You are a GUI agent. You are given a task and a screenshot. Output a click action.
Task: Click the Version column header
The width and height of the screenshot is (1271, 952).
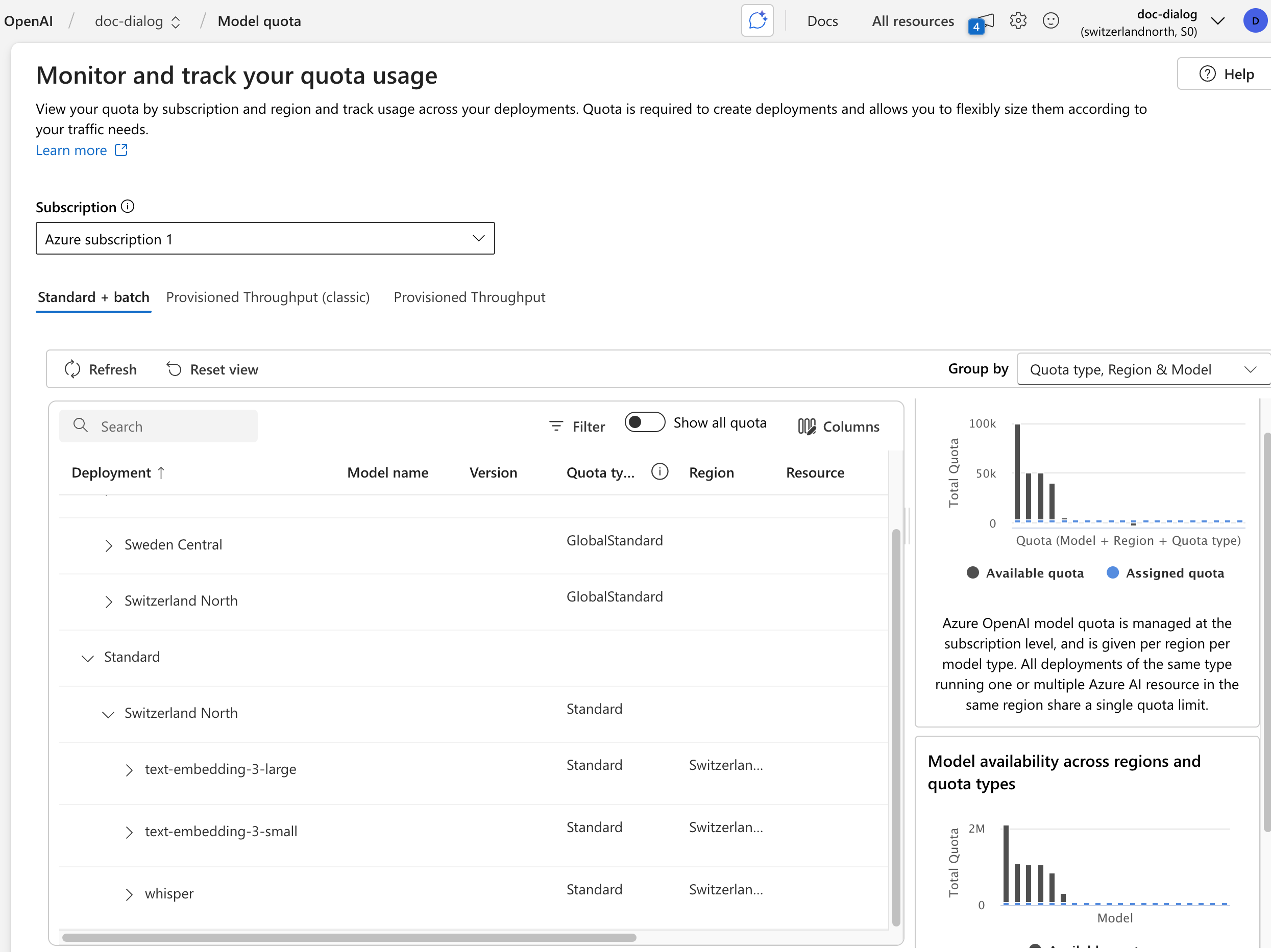[x=493, y=472]
